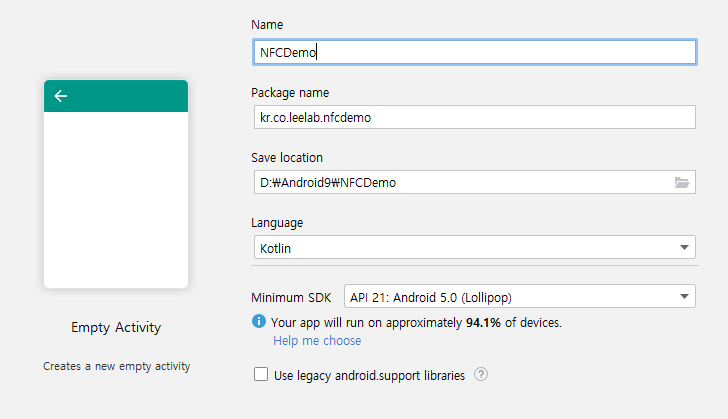Enable Use legacy android.support libraries checkbox
The image size is (728, 419).
point(261,375)
